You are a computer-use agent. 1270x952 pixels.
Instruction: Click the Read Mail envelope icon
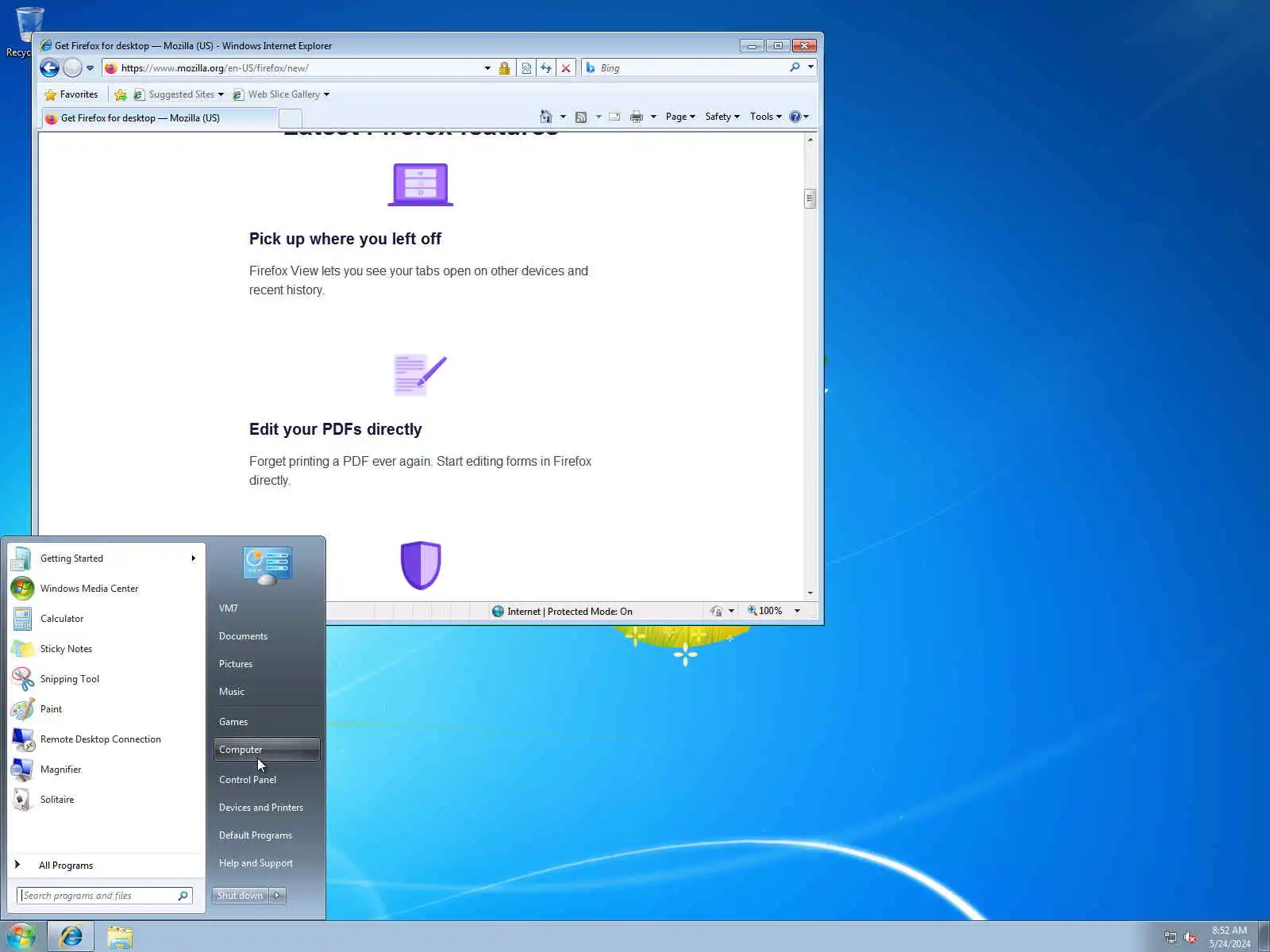pos(614,117)
